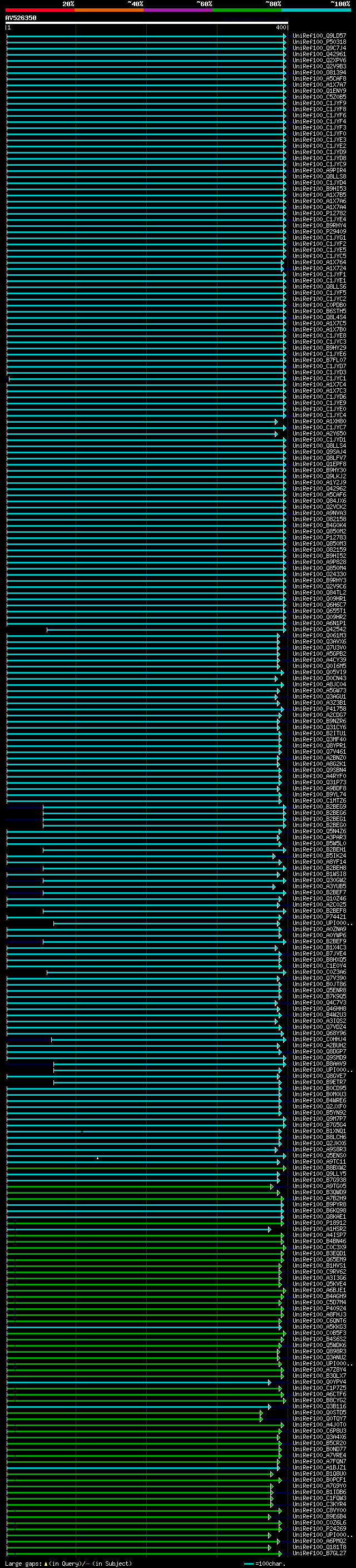Select label UniRef100_C5Z0B5
Image resolution: width=356 pixels, height=1568 pixels.
(319, 97)
